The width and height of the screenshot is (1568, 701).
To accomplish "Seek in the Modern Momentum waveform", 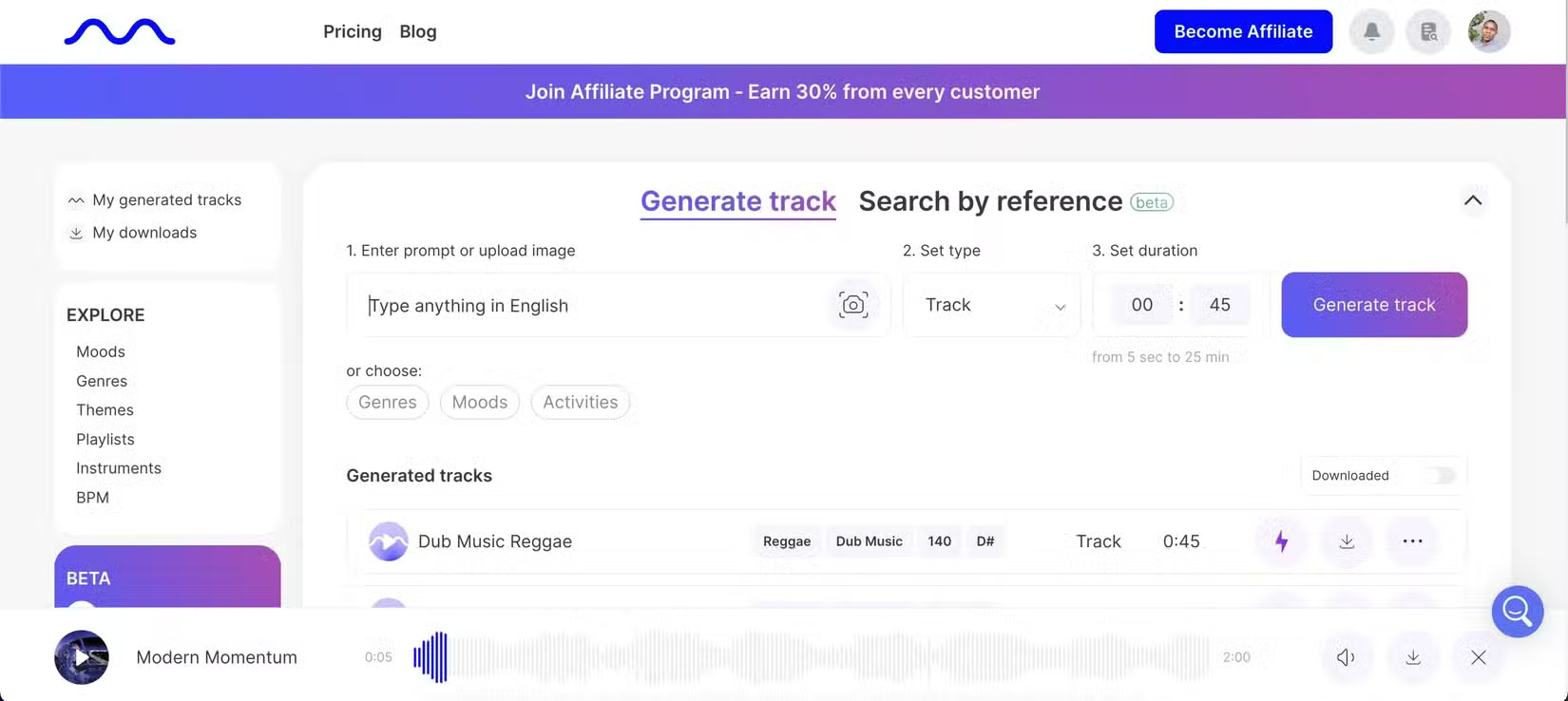I will point(808,657).
